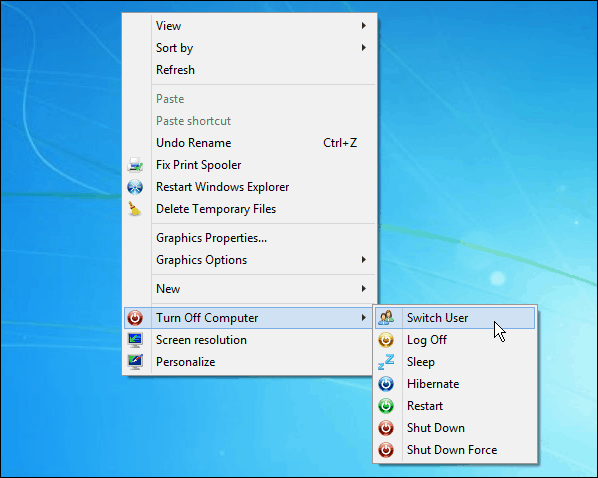Screen dimensions: 598x478
Task: Open the Graphics Options submenu arrow
Action: click(364, 260)
